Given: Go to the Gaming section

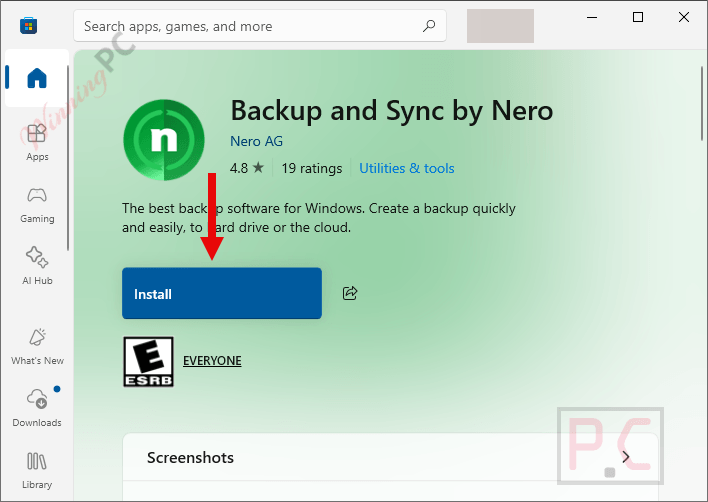Looking at the screenshot, I should click(x=37, y=205).
